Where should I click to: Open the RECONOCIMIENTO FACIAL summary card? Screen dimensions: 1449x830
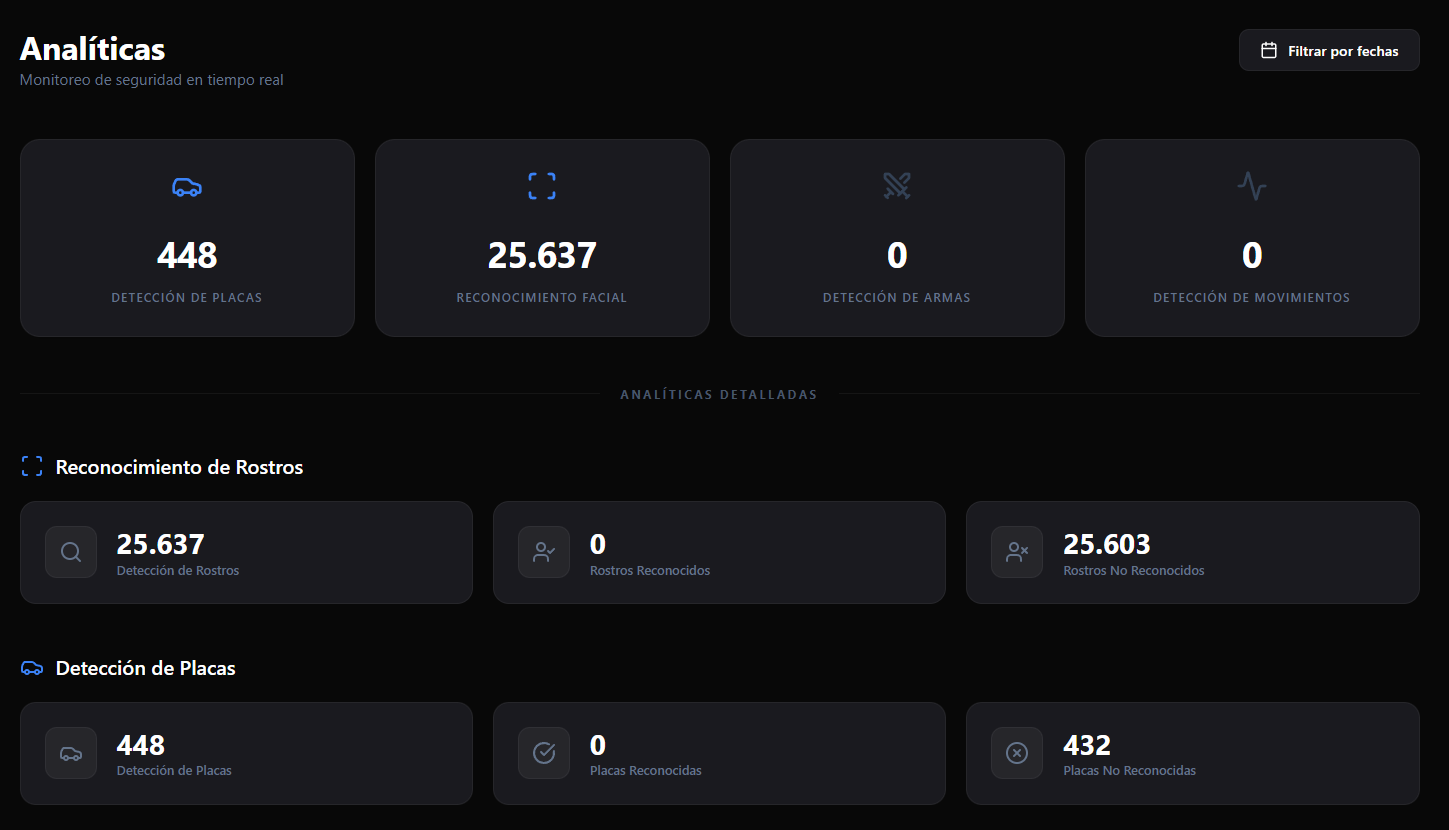coord(542,238)
